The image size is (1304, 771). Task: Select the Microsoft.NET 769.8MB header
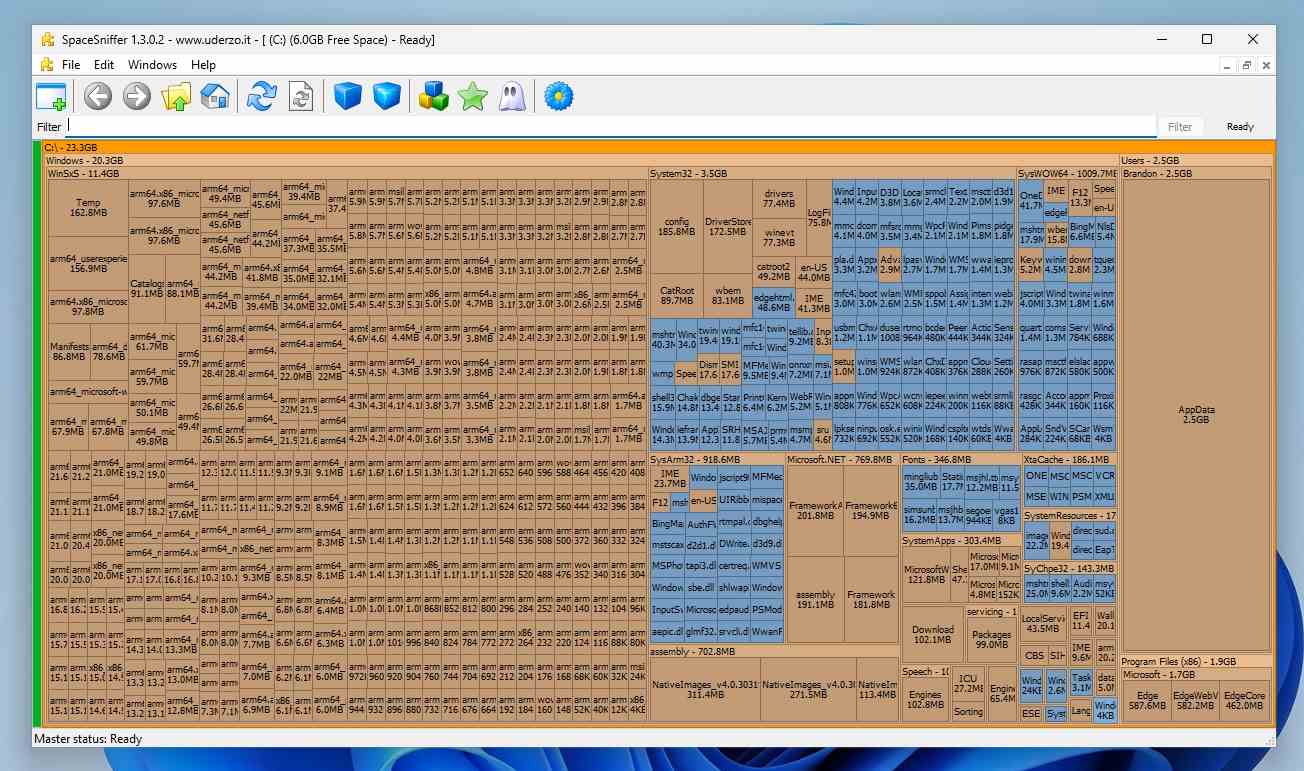pyautogui.click(x=842, y=459)
